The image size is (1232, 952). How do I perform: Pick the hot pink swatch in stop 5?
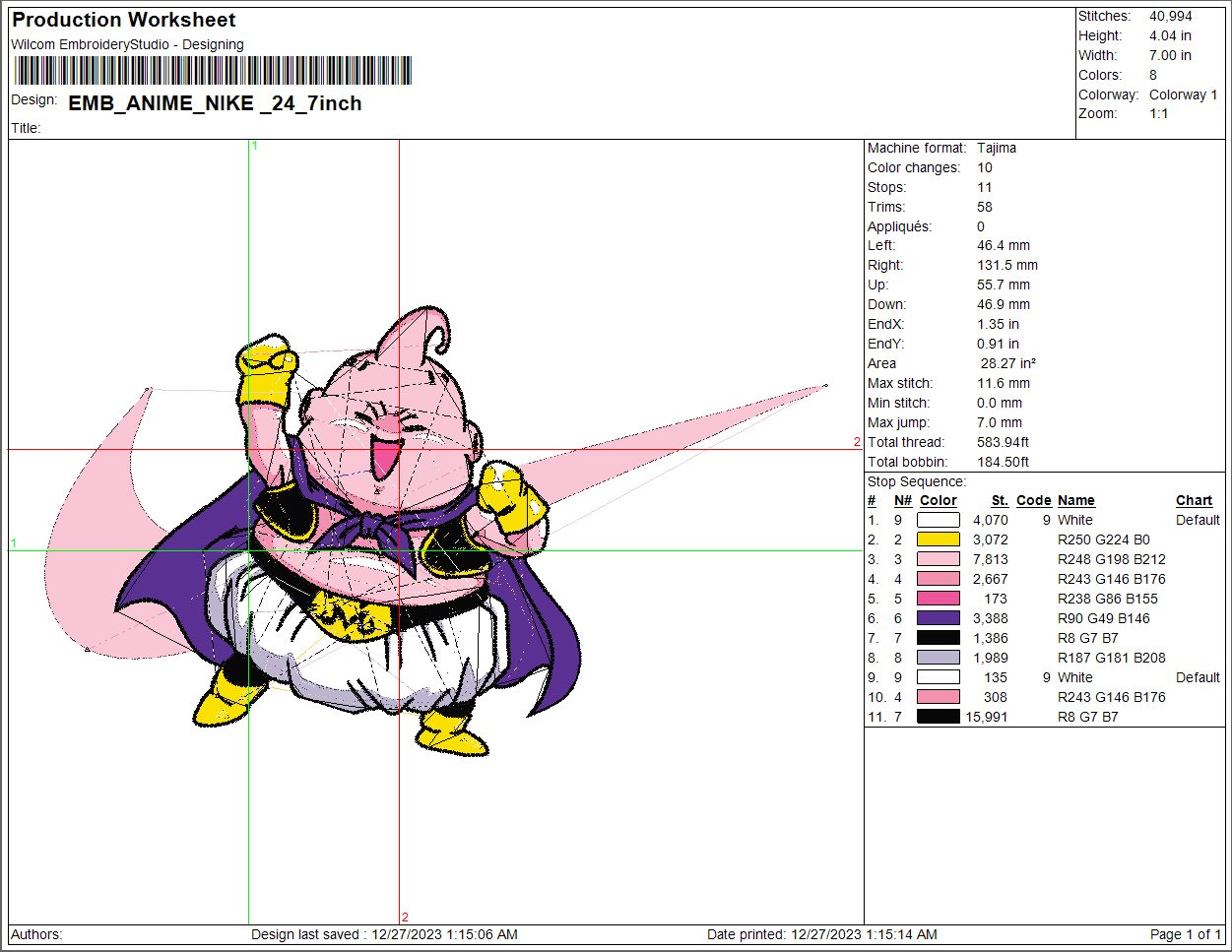938,599
